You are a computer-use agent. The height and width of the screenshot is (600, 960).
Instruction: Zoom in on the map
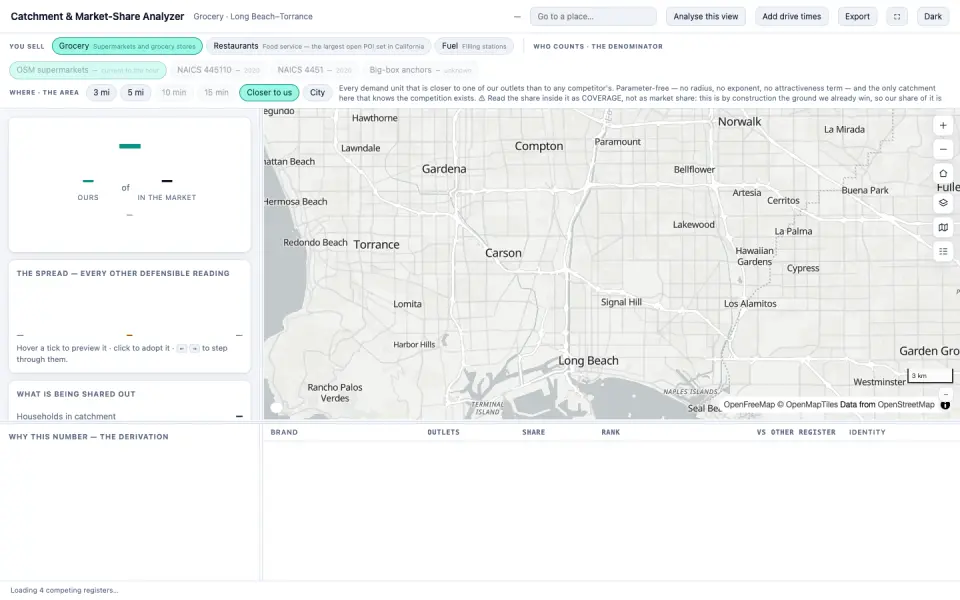pos(943,126)
